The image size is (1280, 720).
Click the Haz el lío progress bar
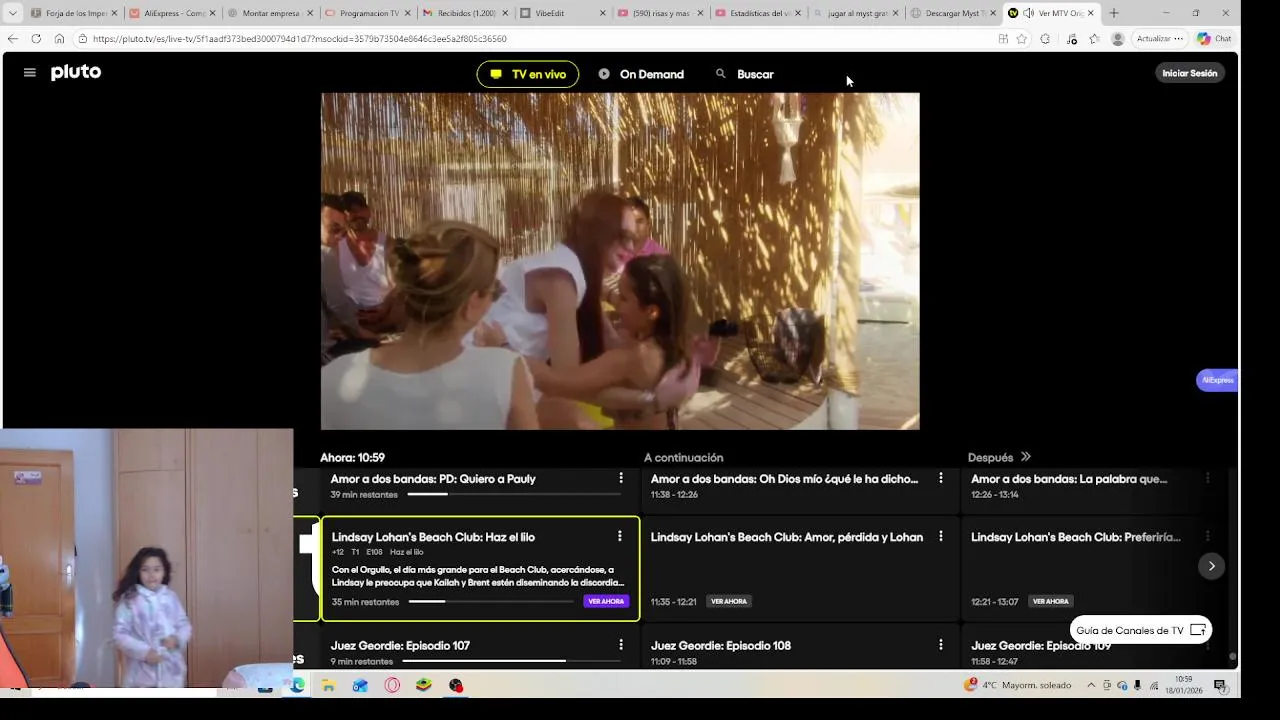pyautogui.click(x=491, y=601)
